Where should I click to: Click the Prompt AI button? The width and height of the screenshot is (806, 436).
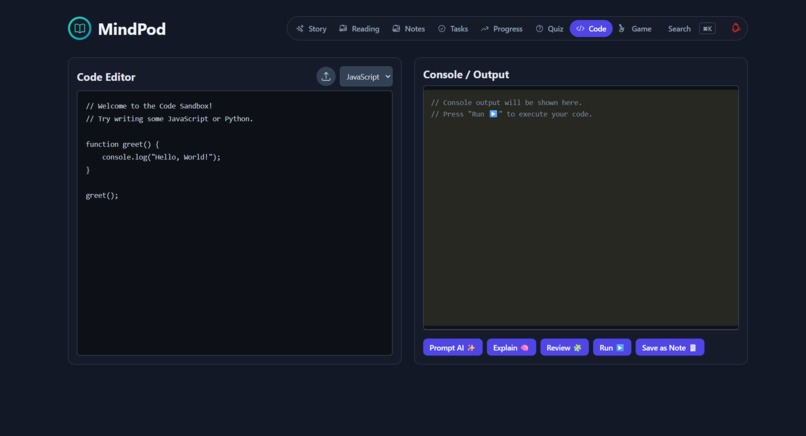[x=452, y=348]
